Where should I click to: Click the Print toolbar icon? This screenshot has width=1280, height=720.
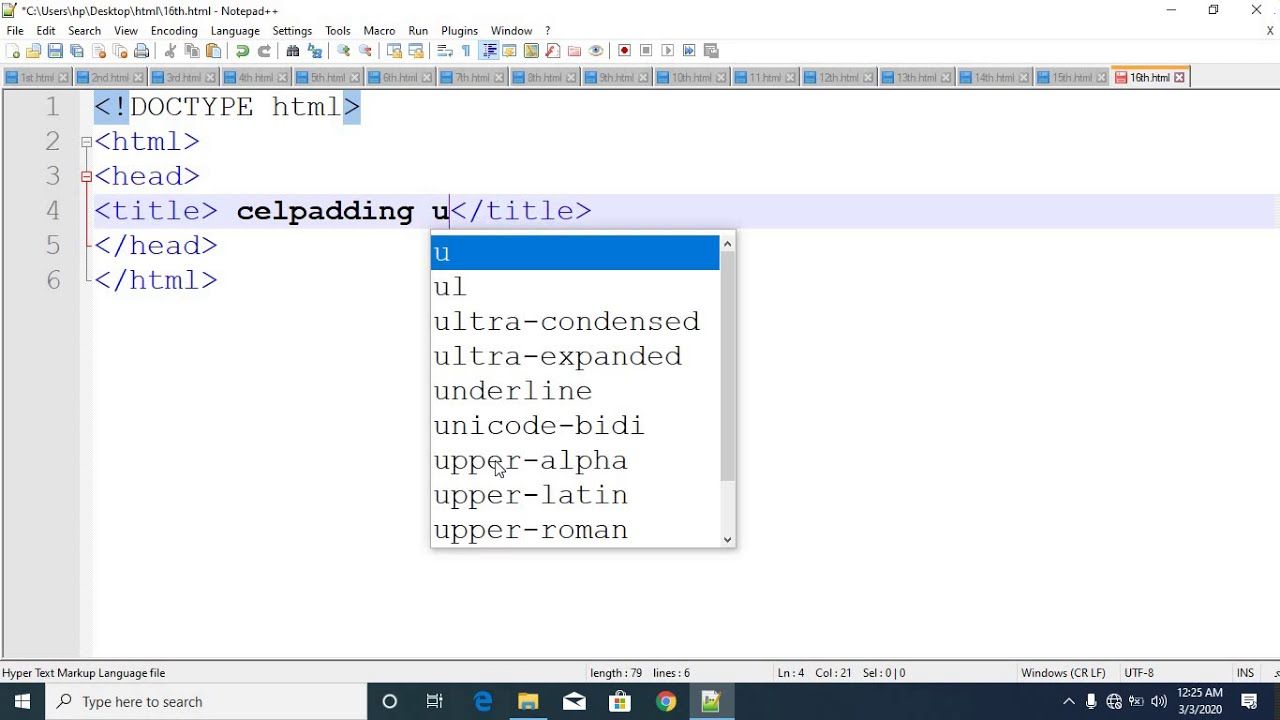pyautogui.click(x=141, y=51)
